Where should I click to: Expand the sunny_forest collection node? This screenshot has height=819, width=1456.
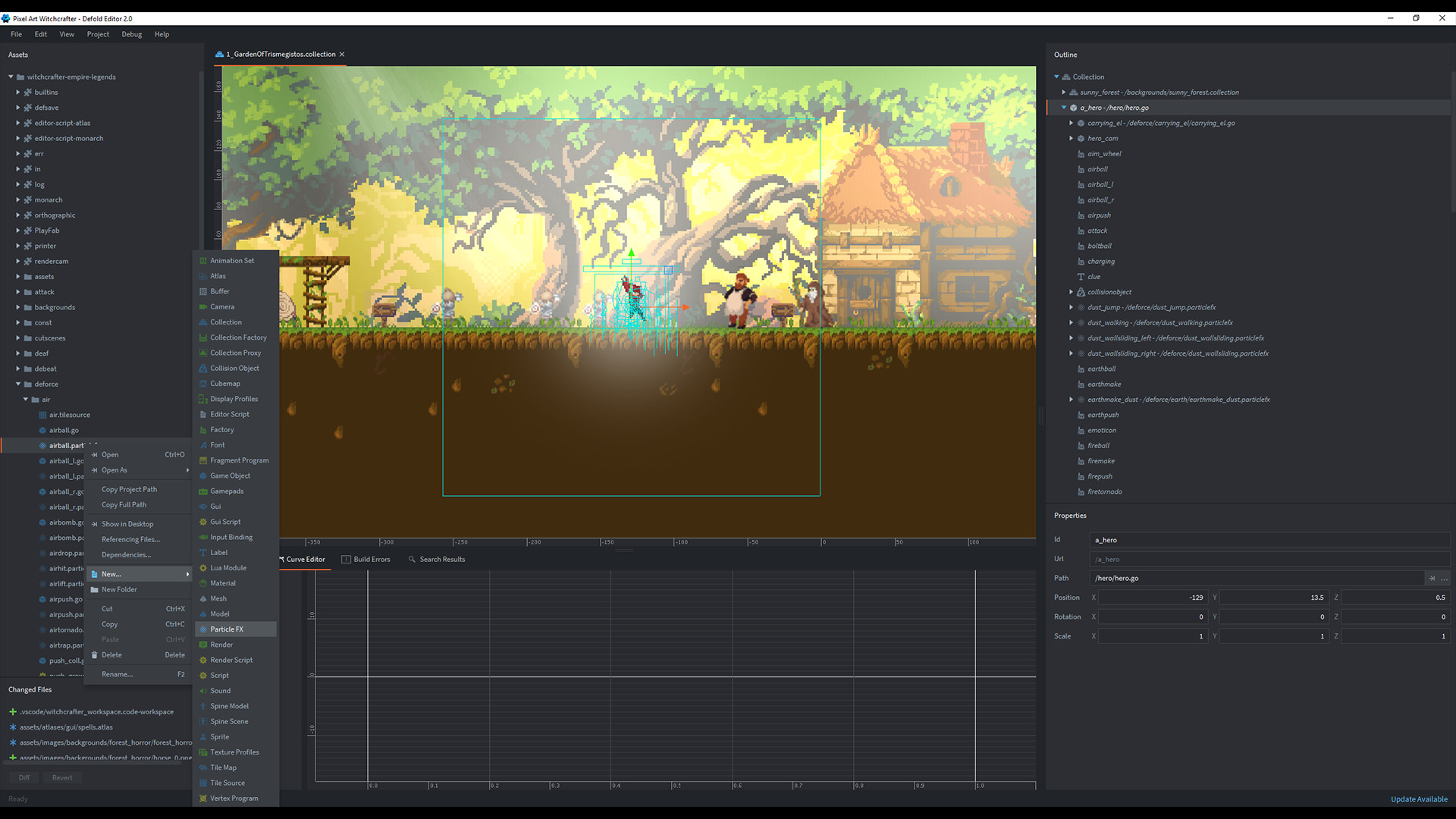coord(1064,92)
